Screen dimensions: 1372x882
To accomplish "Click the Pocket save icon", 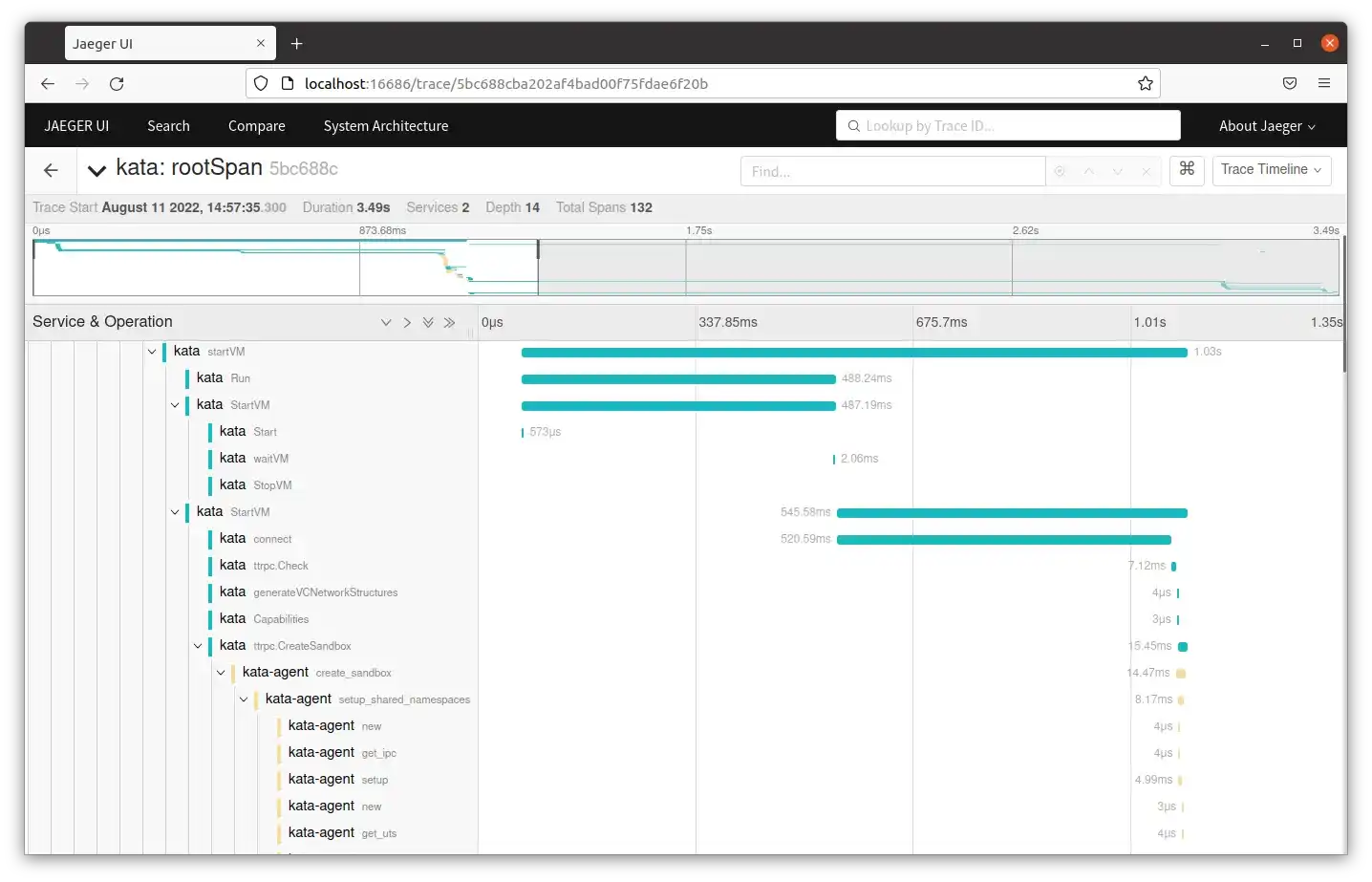I will click(1289, 84).
